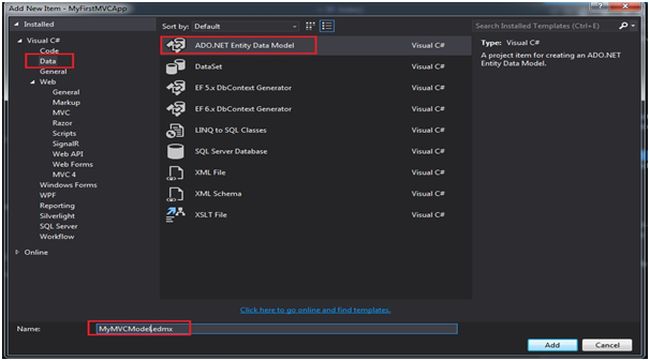Open the Sort by Default dropdown
This screenshot has height=361, width=650.
coord(245,27)
